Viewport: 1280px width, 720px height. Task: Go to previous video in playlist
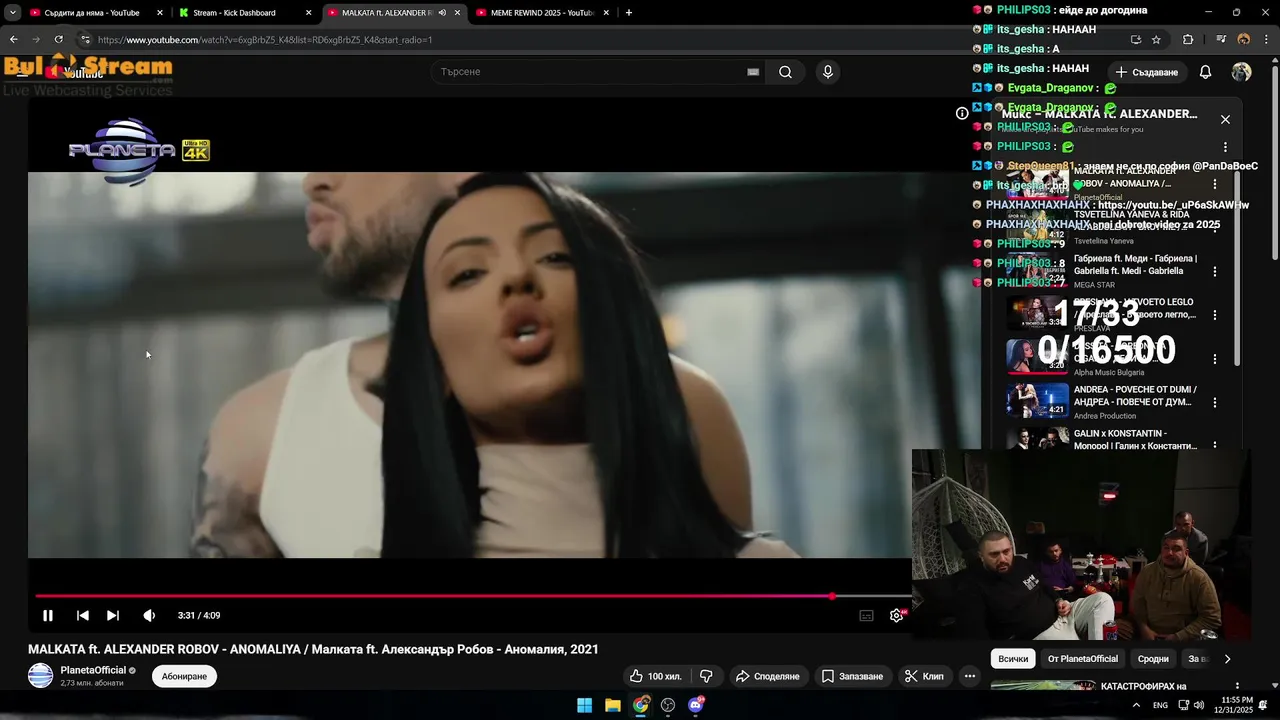83,616
